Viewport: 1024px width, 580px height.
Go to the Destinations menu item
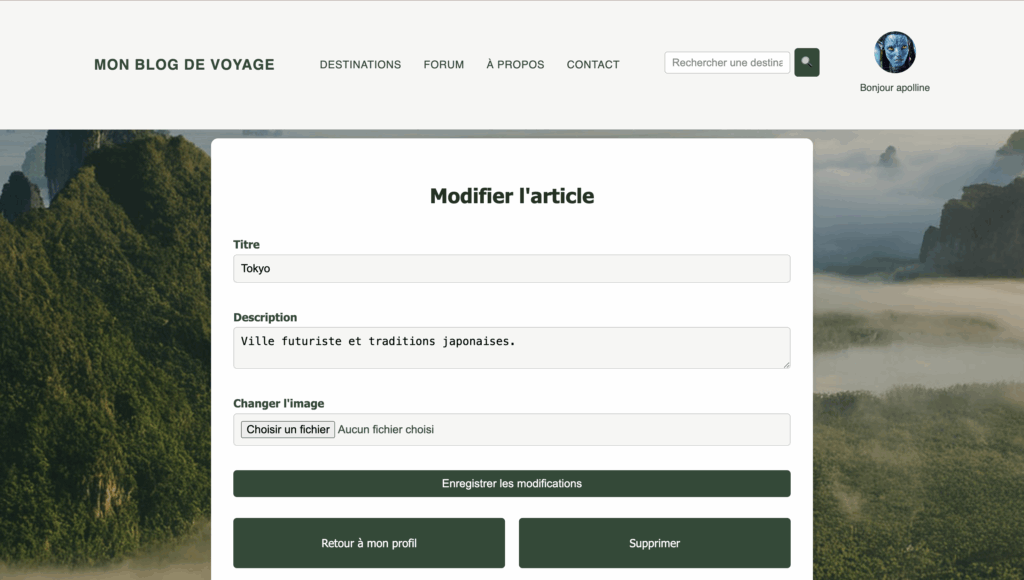[x=360, y=65]
